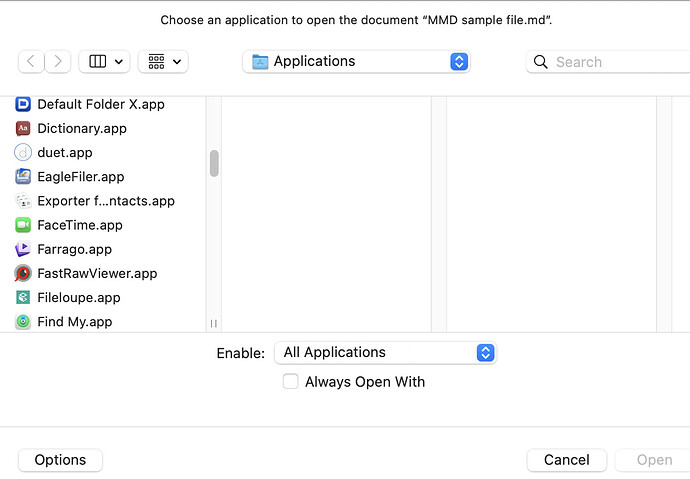Select Exporter f...ntacts.app in the list
Screen dimensions: 690x479
click(103, 201)
